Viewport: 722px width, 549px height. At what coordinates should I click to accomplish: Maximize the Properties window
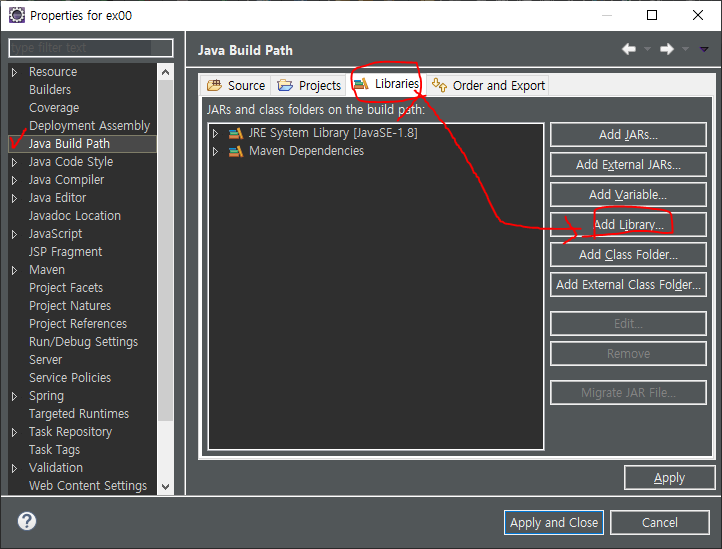652,15
